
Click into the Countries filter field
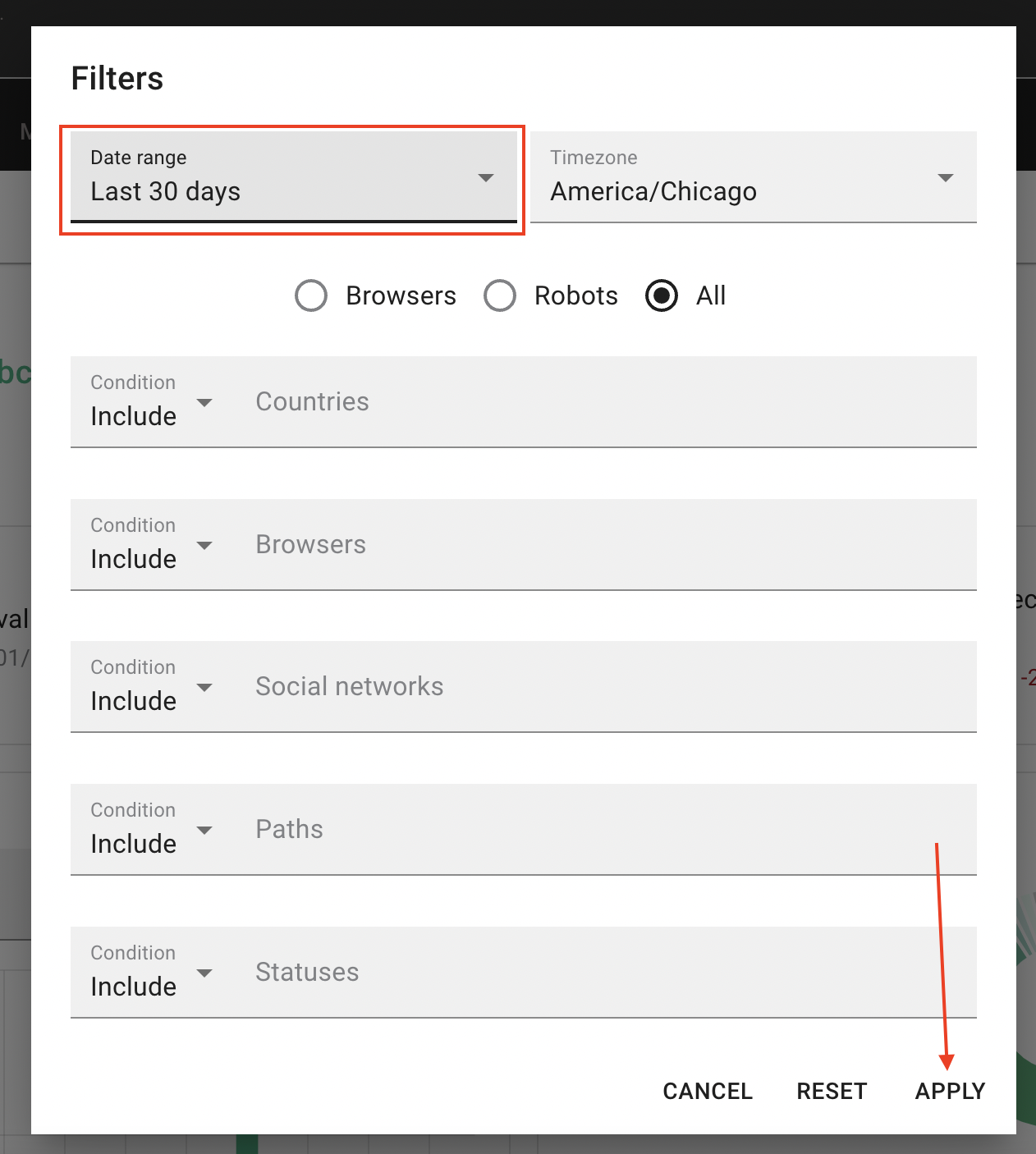pyautogui.click(x=607, y=402)
